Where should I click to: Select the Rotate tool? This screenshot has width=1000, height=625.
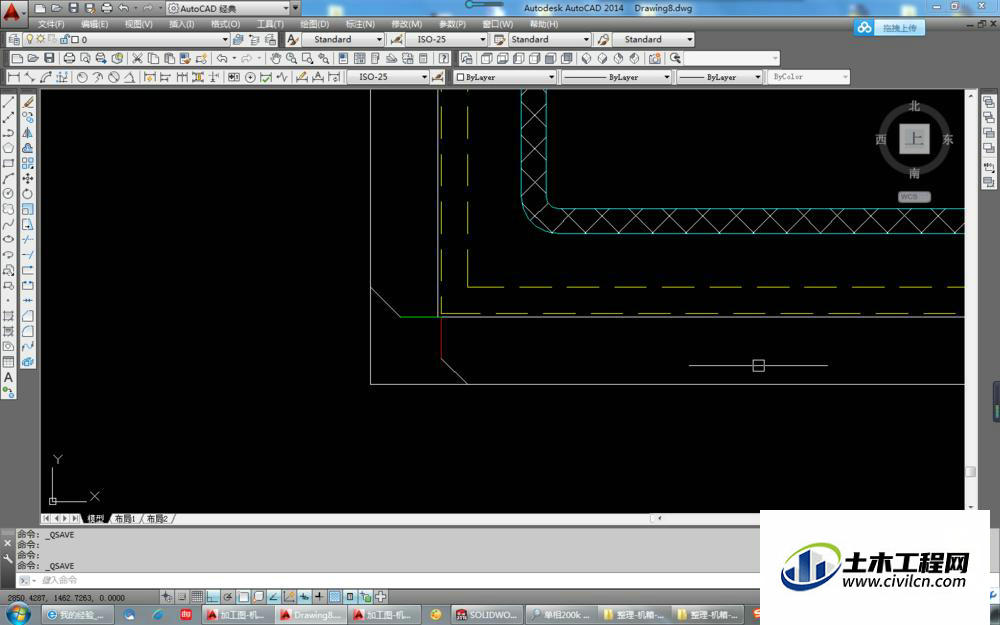pos(28,194)
